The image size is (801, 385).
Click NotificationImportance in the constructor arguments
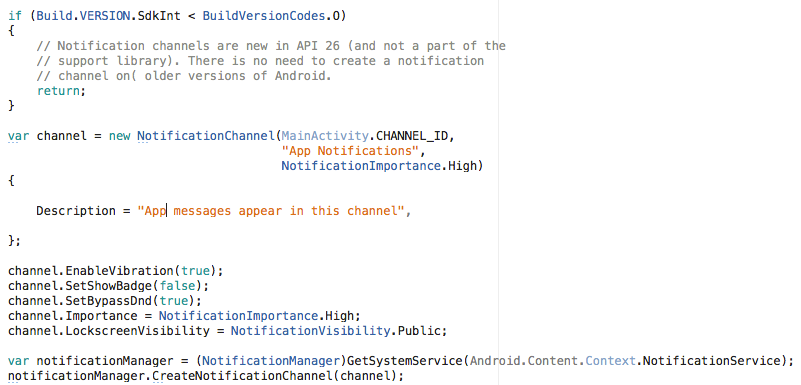coord(361,166)
